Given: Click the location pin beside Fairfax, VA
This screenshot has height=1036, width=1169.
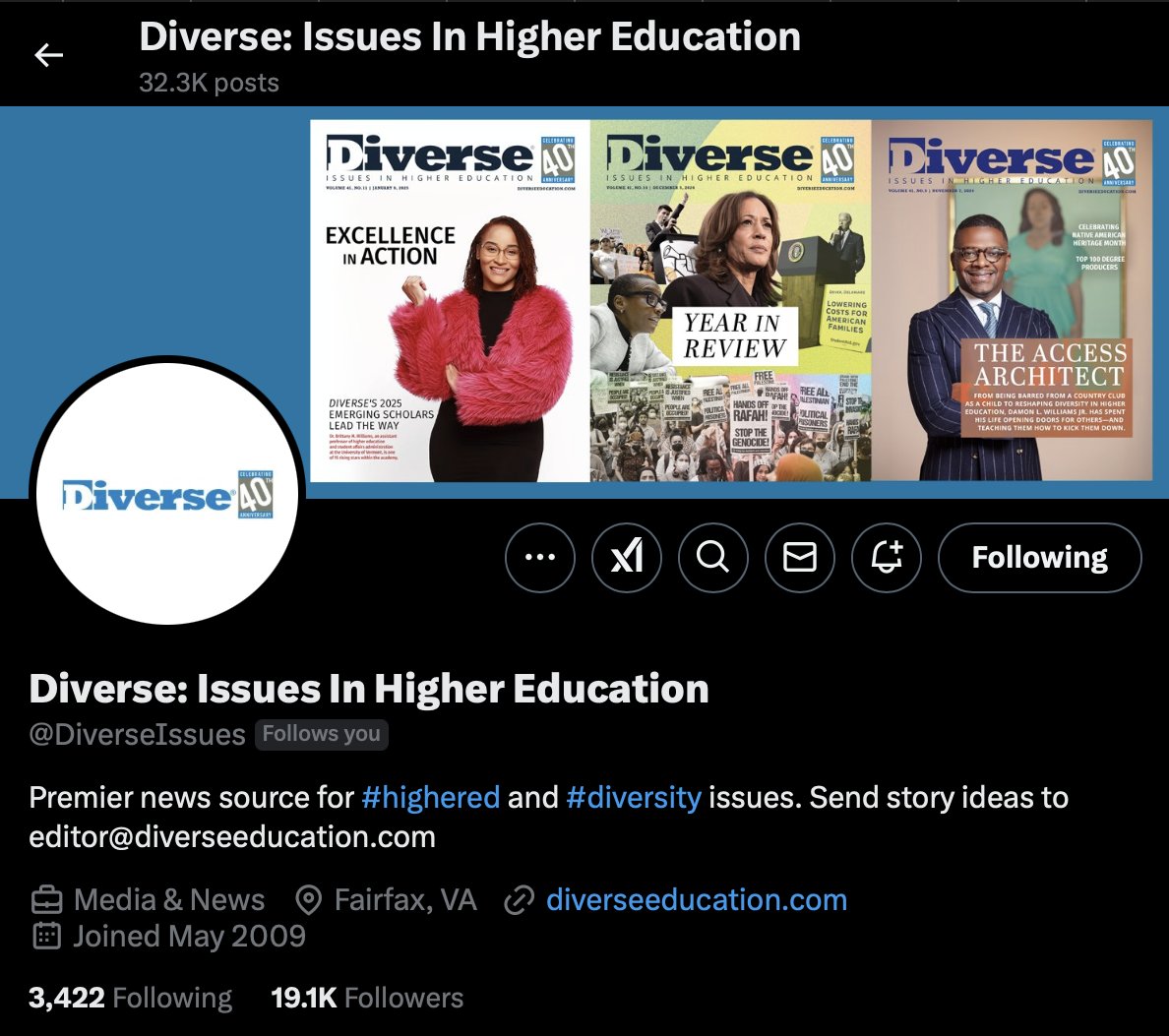Looking at the screenshot, I should point(307,898).
